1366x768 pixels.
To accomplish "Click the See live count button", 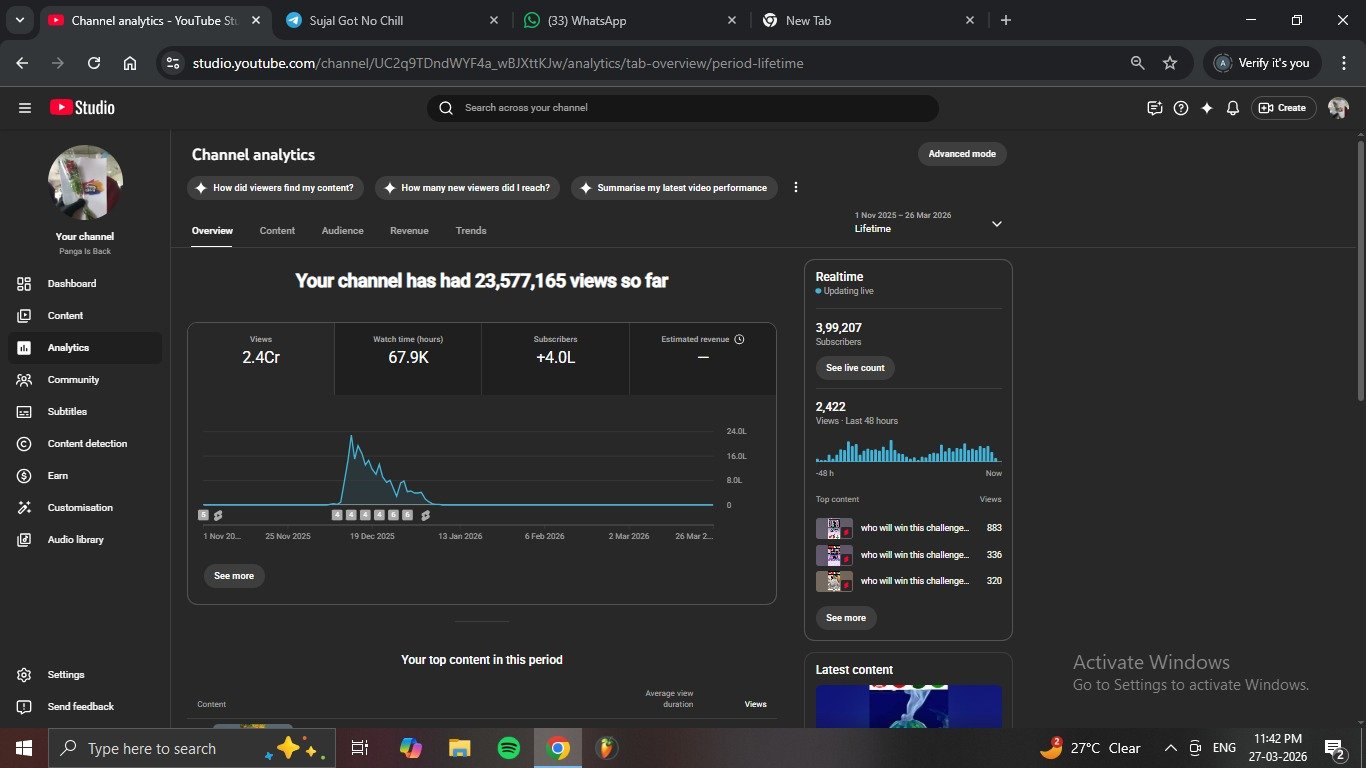I will tap(855, 368).
